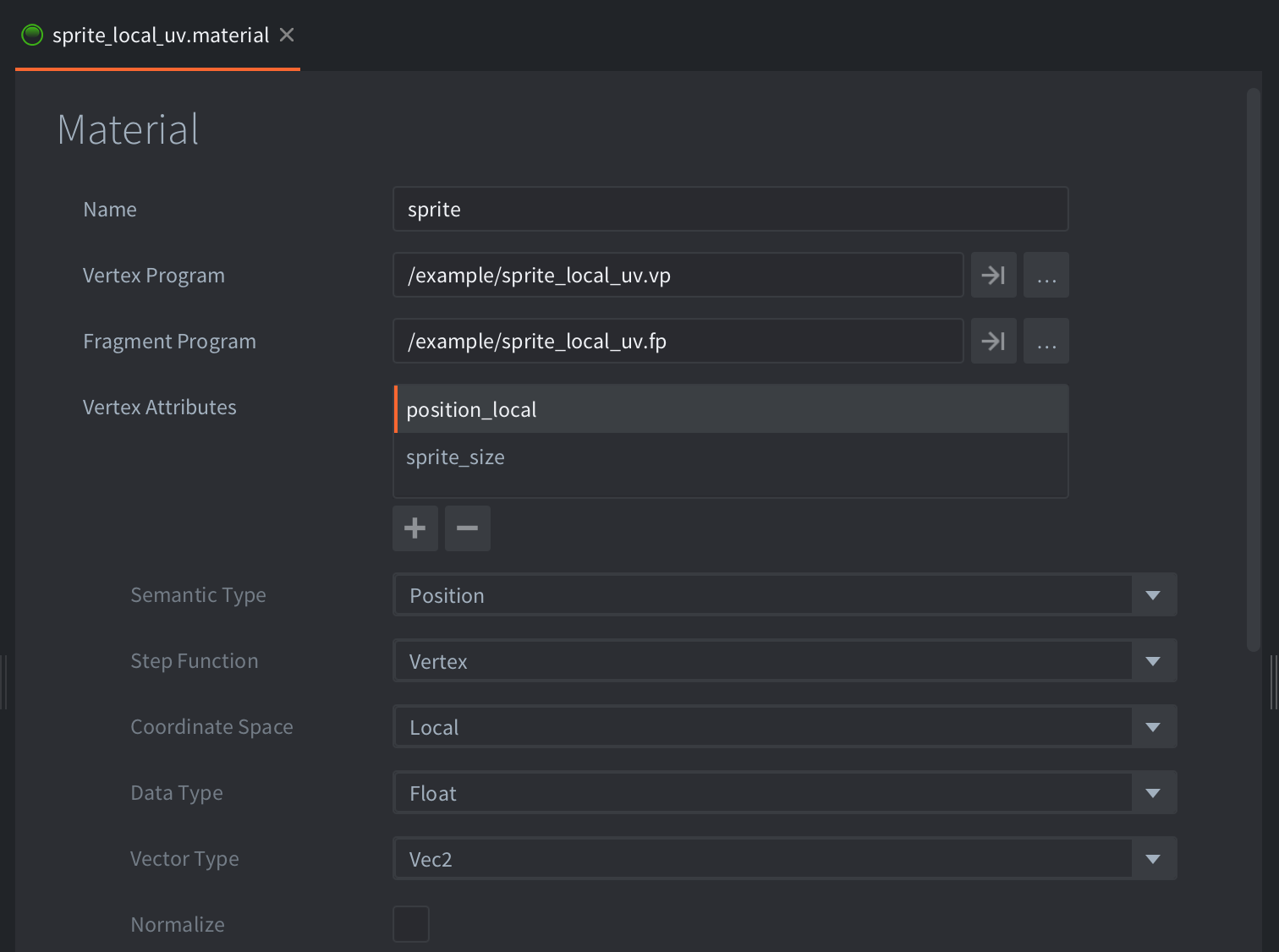Open the Step Function dropdown
The height and width of the screenshot is (952, 1279).
coord(785,661)
